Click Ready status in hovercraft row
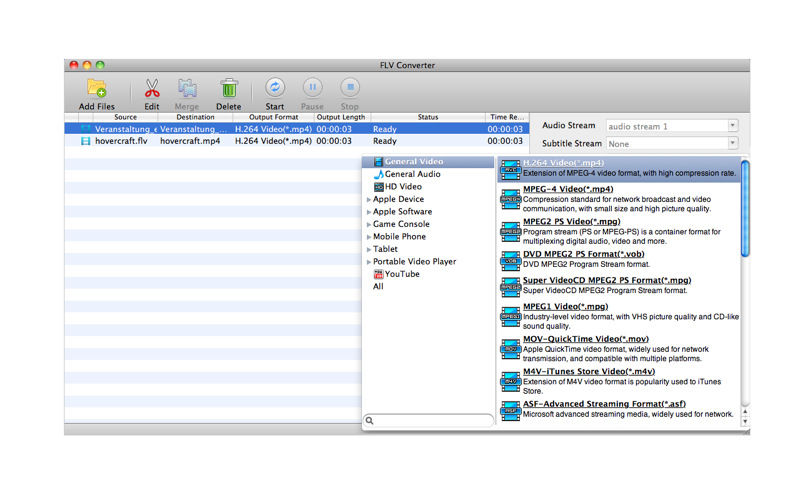Image resolution: width=800 pixels, height=500 pixels. [385, 141]
